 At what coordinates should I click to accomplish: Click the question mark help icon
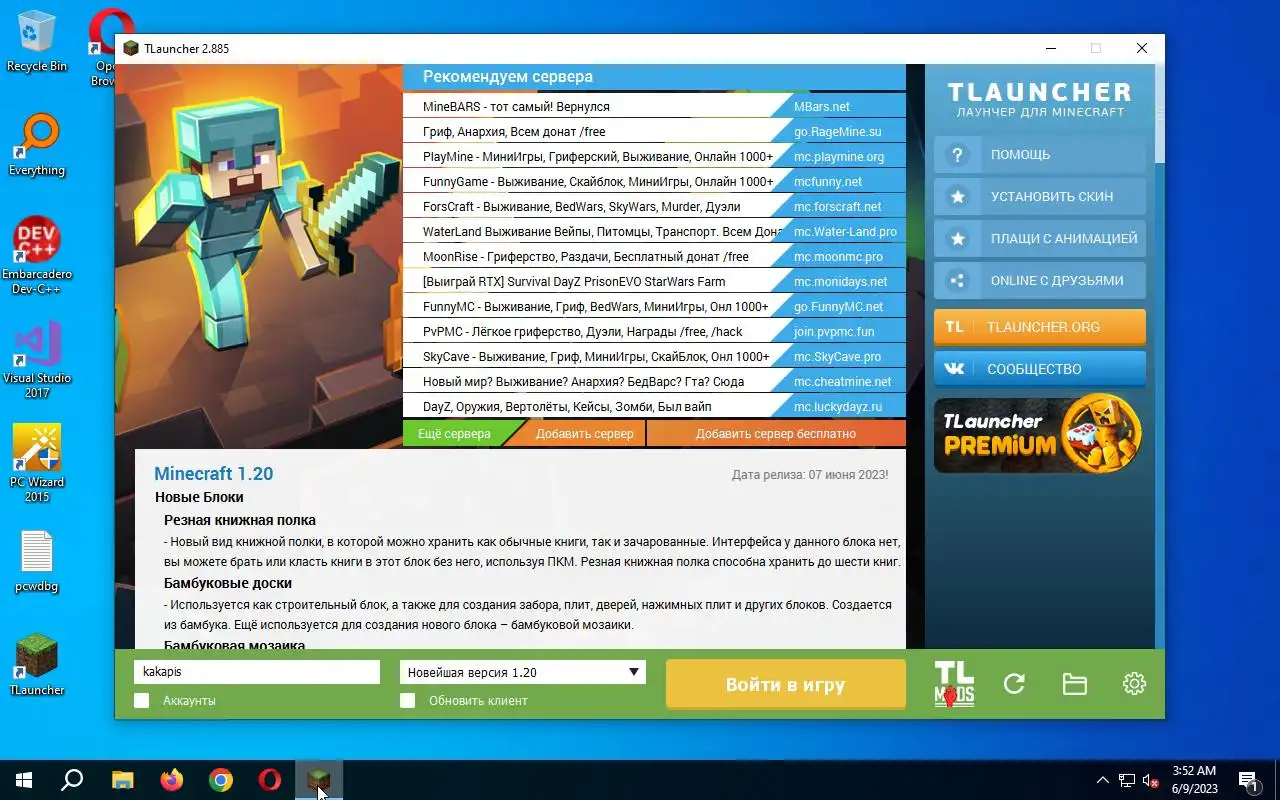pyautogui.click(x=957, y=155)
